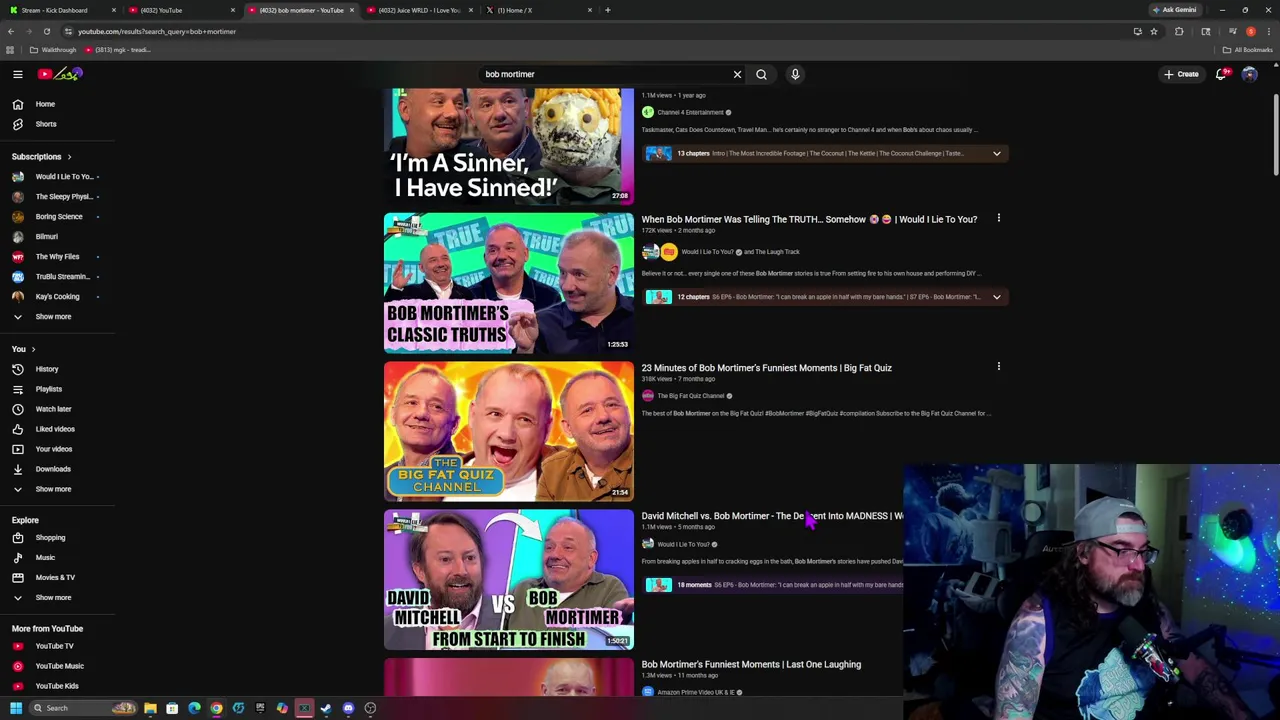Open the Create button
Image resolution: width=1280 pixels, height=720 pixels.
point(1181,74)
